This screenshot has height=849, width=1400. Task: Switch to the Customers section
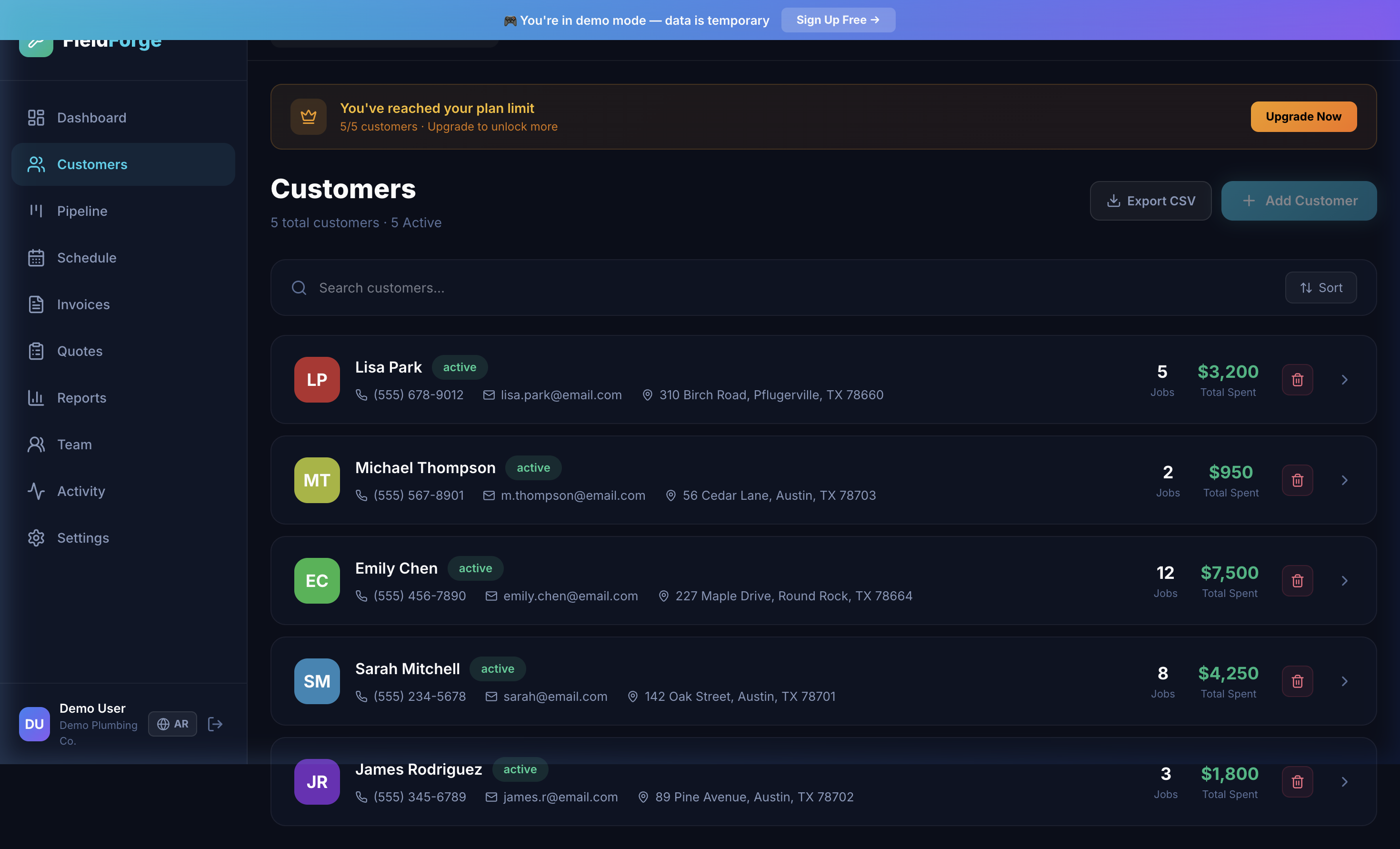(91, 164)
